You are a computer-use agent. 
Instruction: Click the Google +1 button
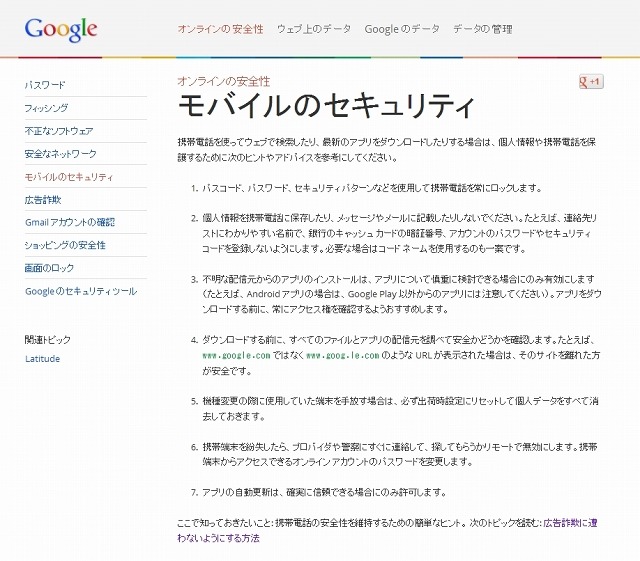[x=590, y=81]
